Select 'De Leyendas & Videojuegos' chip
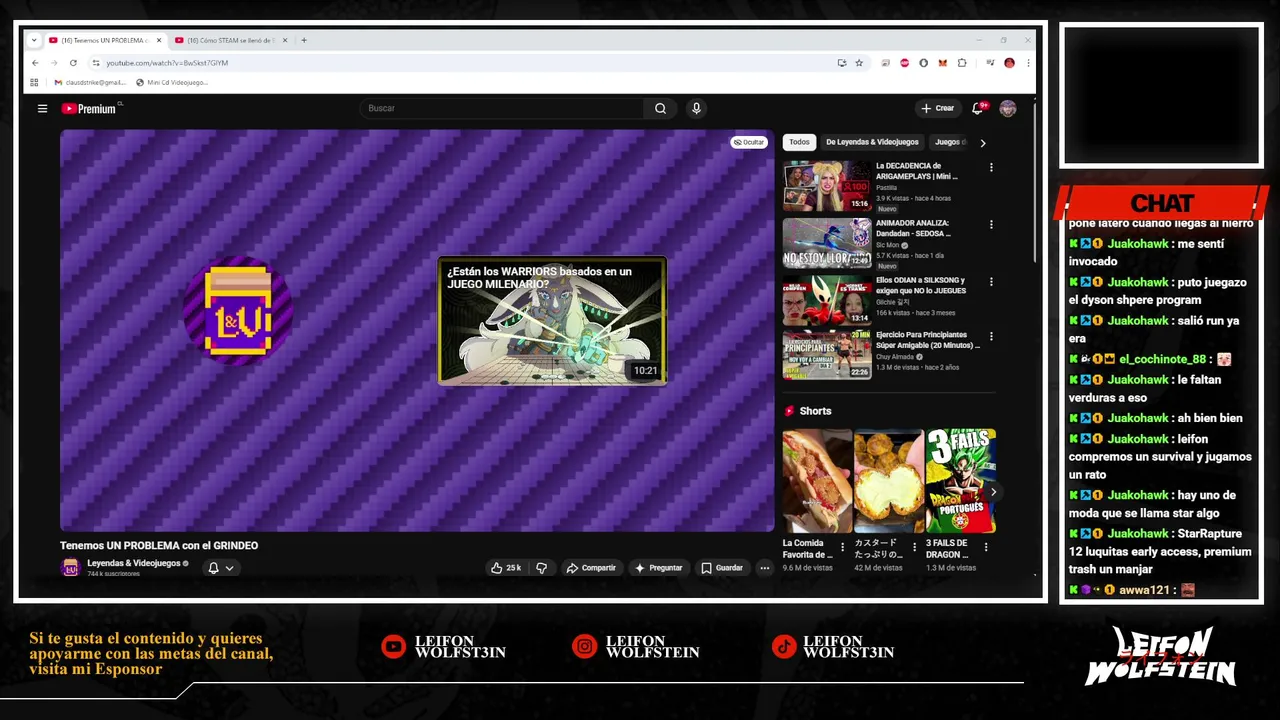 click(x=872, y=142)
